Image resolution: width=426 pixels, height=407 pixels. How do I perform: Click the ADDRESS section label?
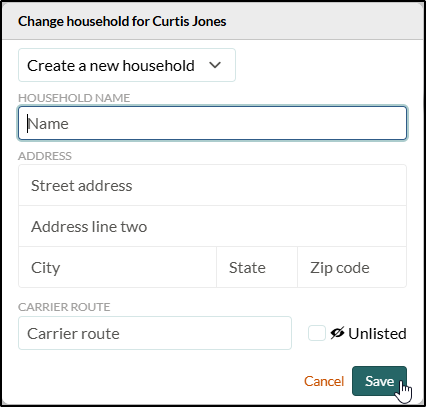[45, 156]
